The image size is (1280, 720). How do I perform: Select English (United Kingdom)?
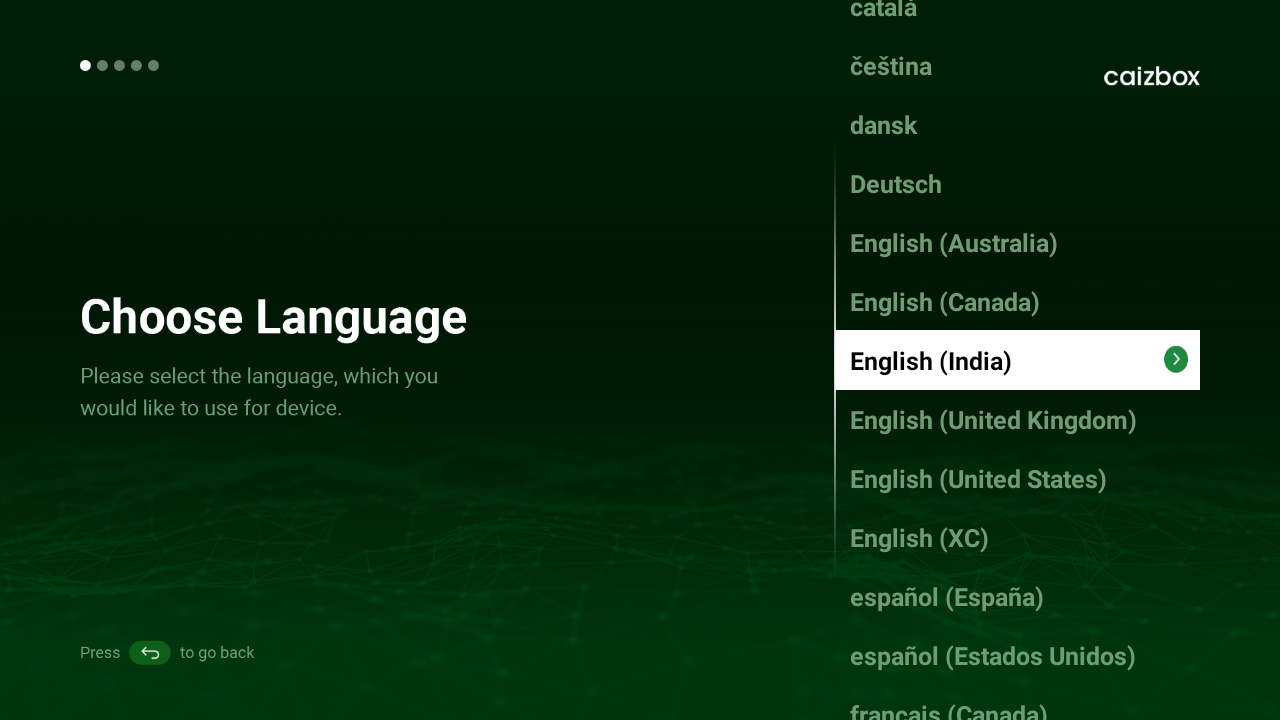993,420
